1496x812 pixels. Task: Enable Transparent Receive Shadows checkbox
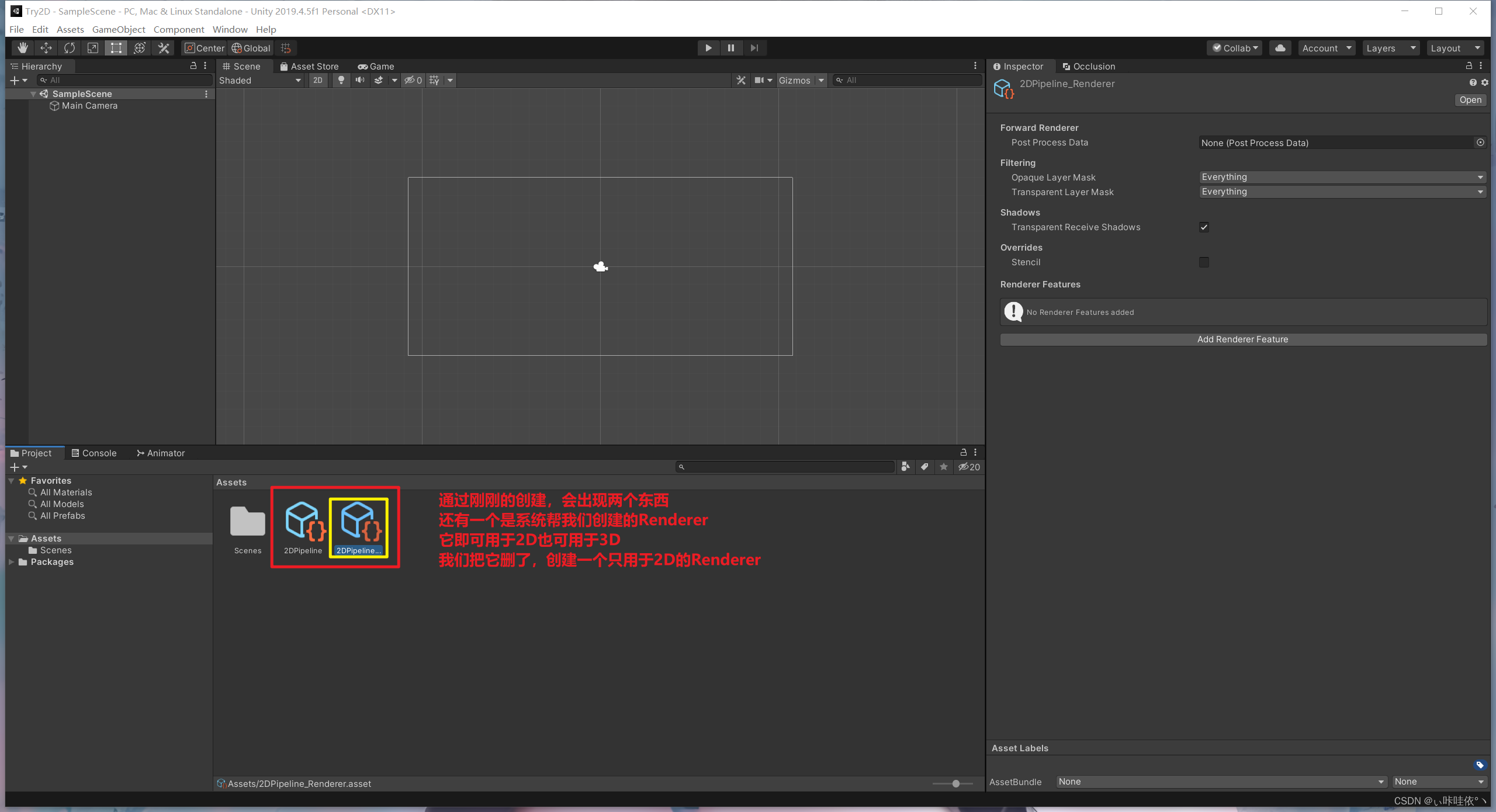click(x=1204, y=227)
